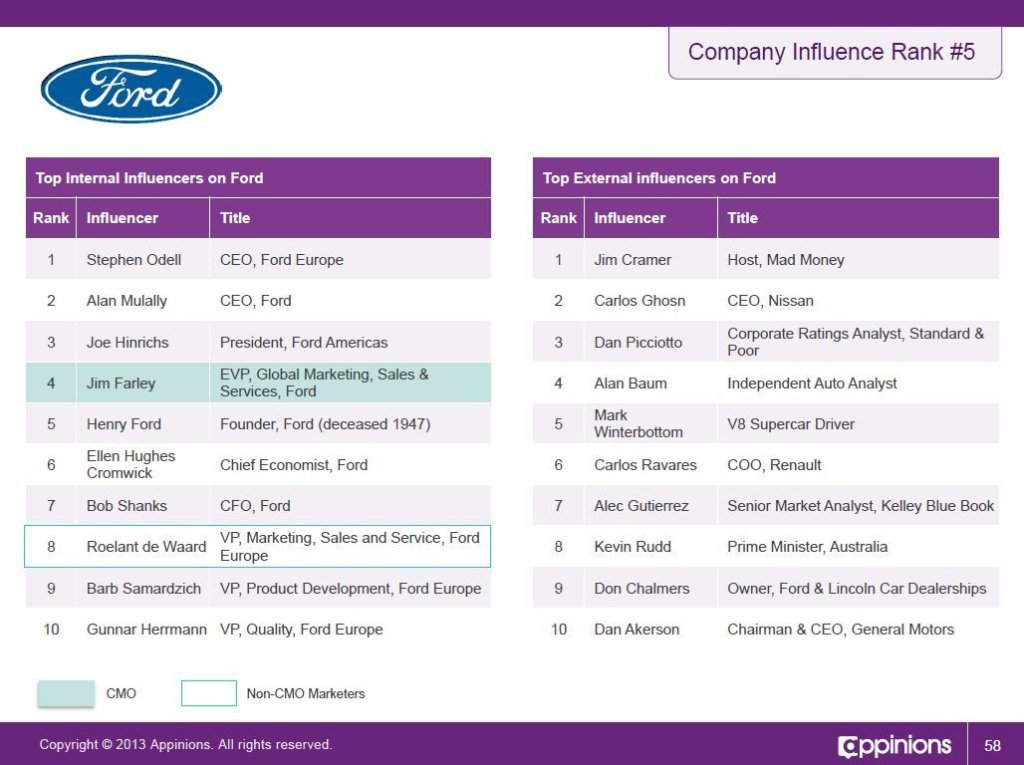Select the Jim Farley highlighted row
Image resolution: width=1024 pixels, height=765 pixels.
click(x=258, y=383)
